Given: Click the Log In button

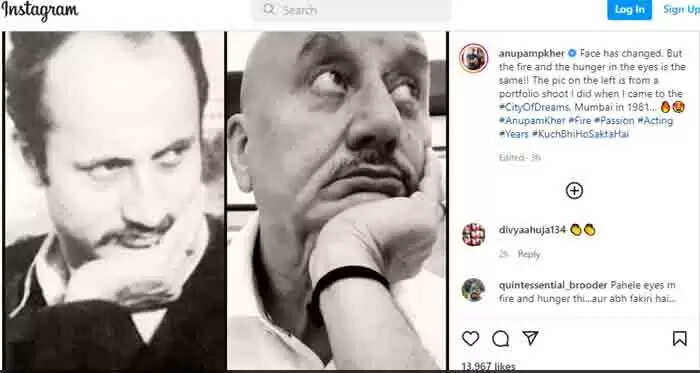Looking at the screenshot, I should [629, 9].
